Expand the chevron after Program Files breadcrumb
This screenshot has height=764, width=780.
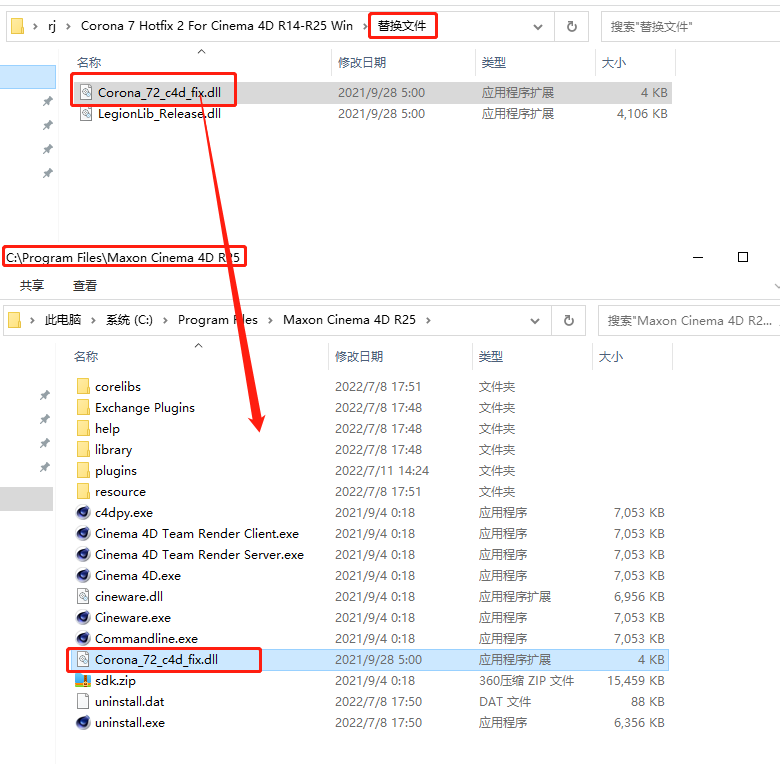(270, 320)
